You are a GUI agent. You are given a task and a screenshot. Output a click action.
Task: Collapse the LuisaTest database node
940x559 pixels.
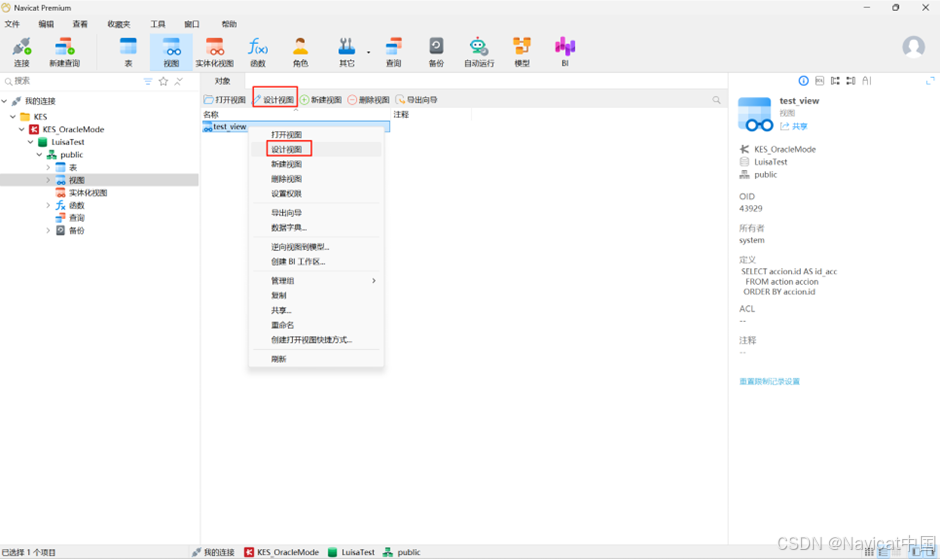click(31, 142)
